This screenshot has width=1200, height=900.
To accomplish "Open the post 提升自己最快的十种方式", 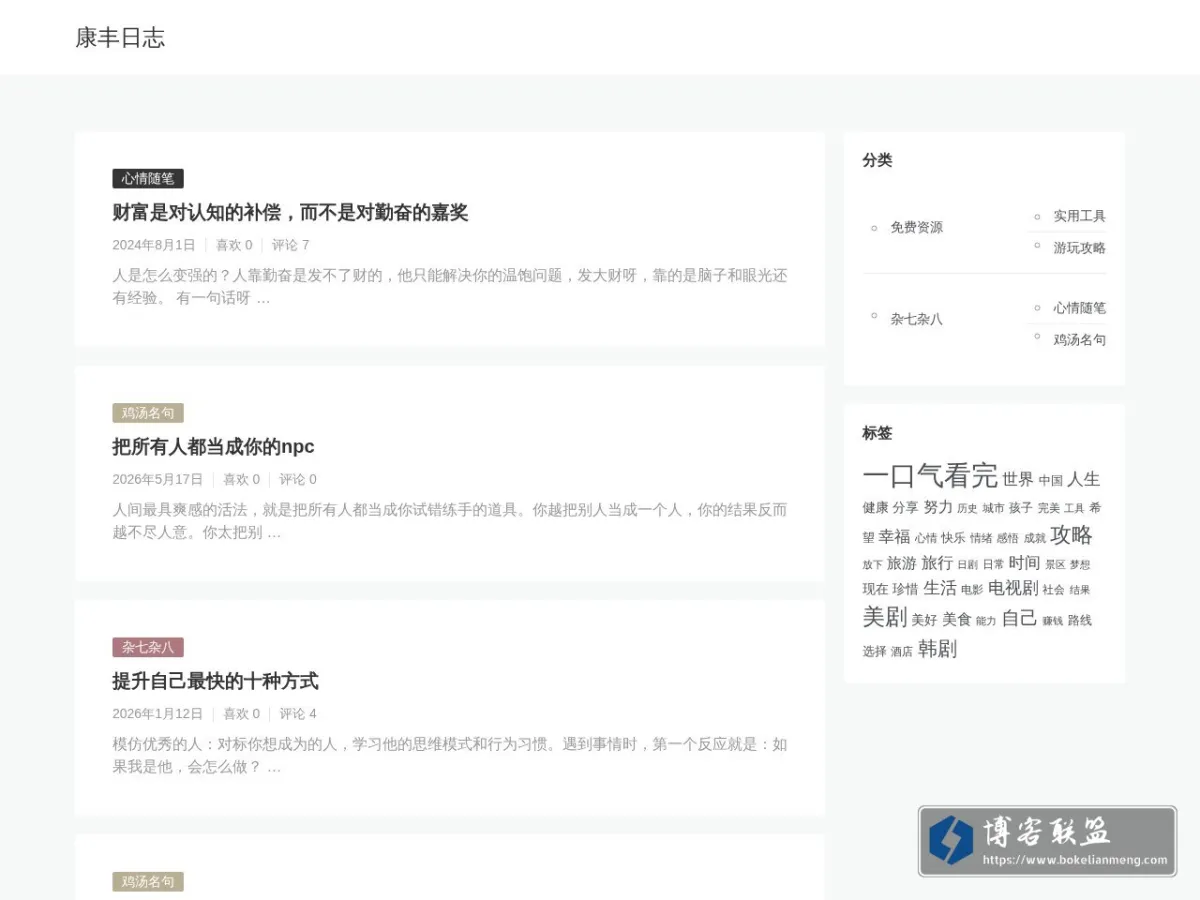I will (215, 682).
